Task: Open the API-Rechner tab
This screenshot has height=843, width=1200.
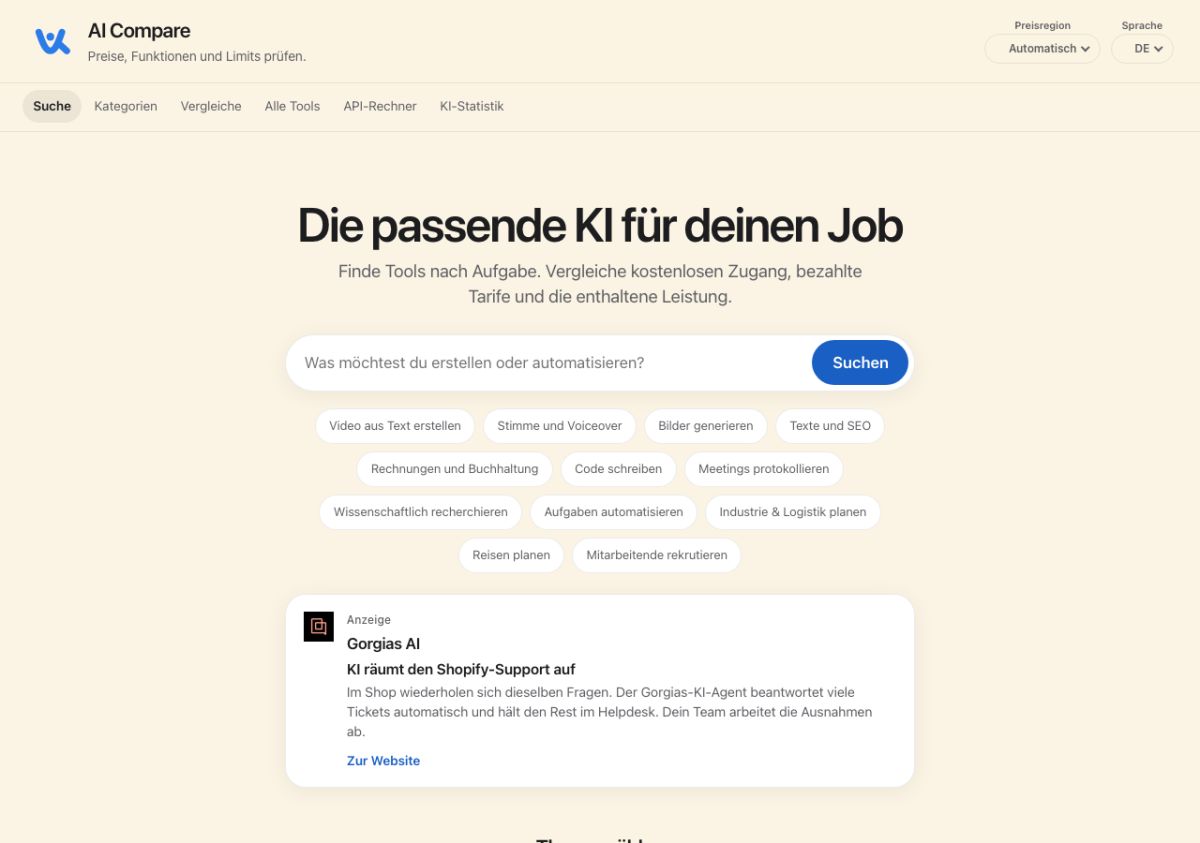Action: point(380,106)
